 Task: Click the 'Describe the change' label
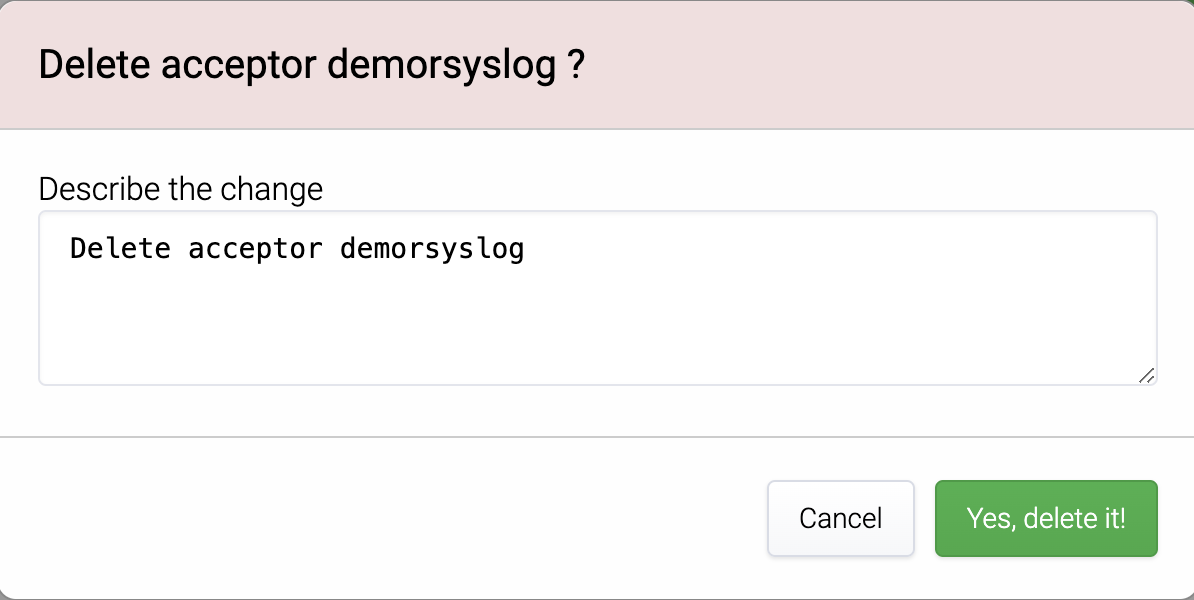180,189
